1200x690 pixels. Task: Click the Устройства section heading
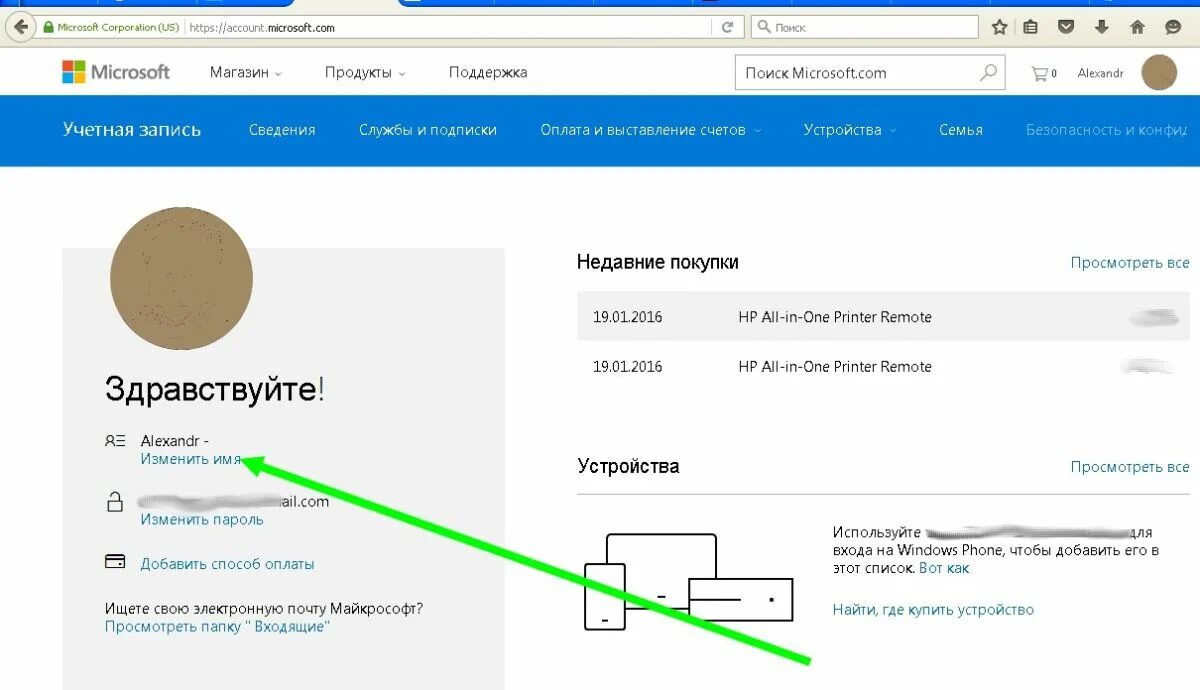(628, 466)
